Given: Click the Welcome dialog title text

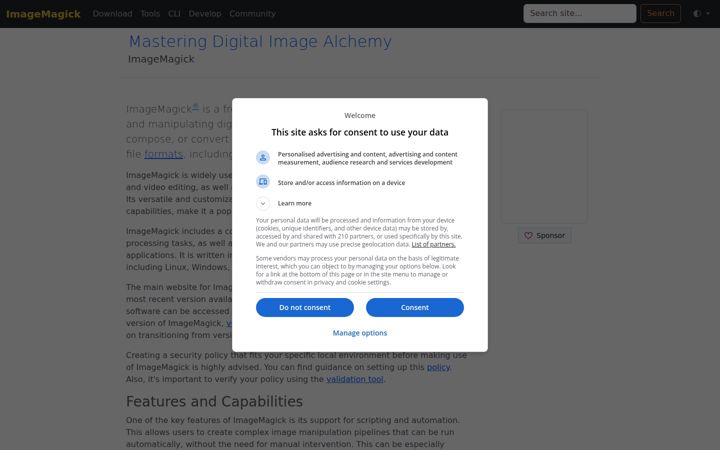Looking at the screenshot, I should (x=360, y=115).
